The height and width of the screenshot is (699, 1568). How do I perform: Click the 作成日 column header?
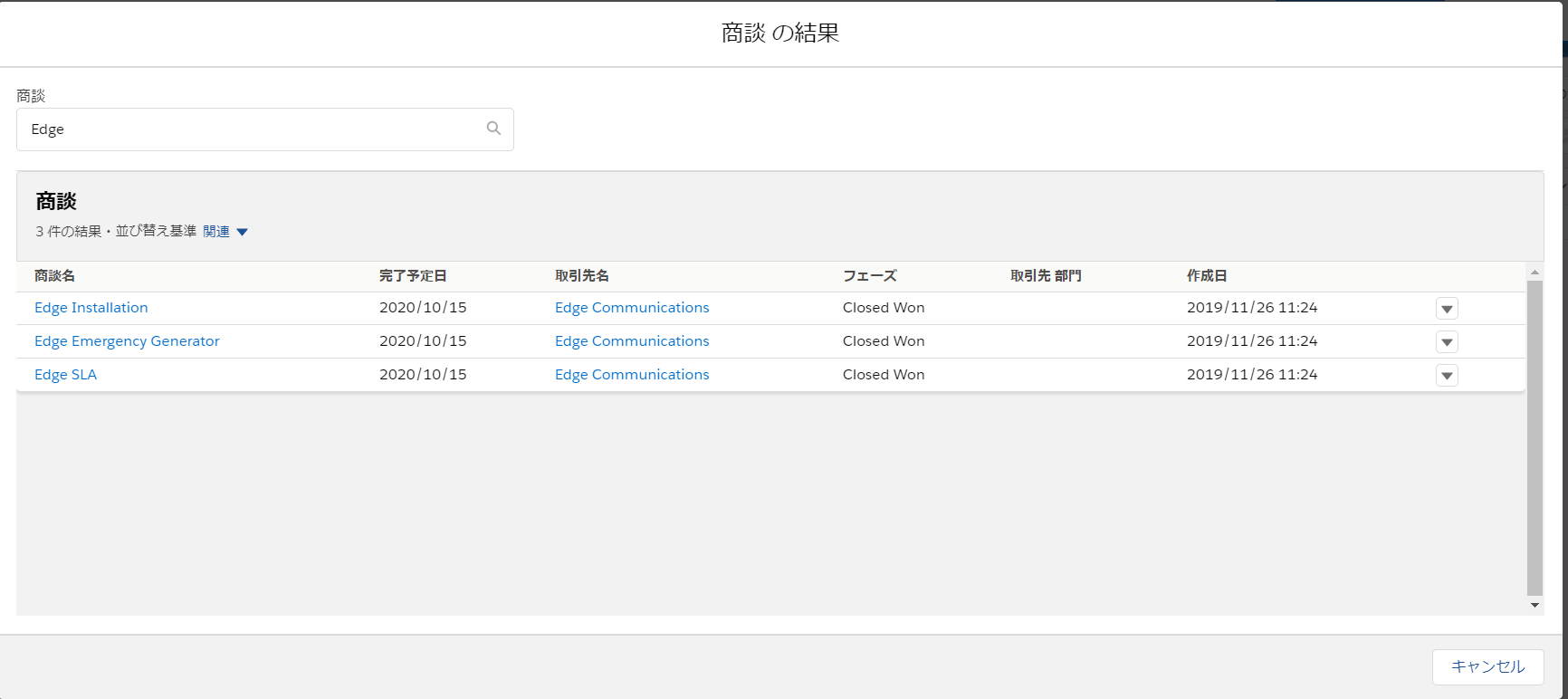(x=1207, y=276)
